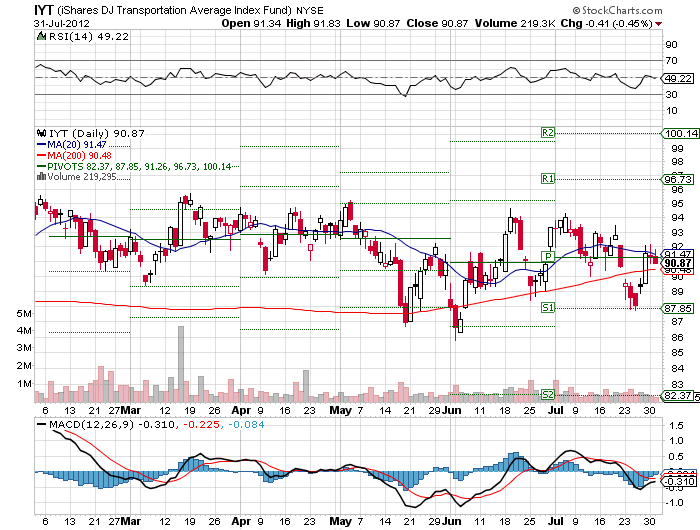700x530 pixels.
Task: Click the black MACD legend line marker
Action: [x=42, y=425]
